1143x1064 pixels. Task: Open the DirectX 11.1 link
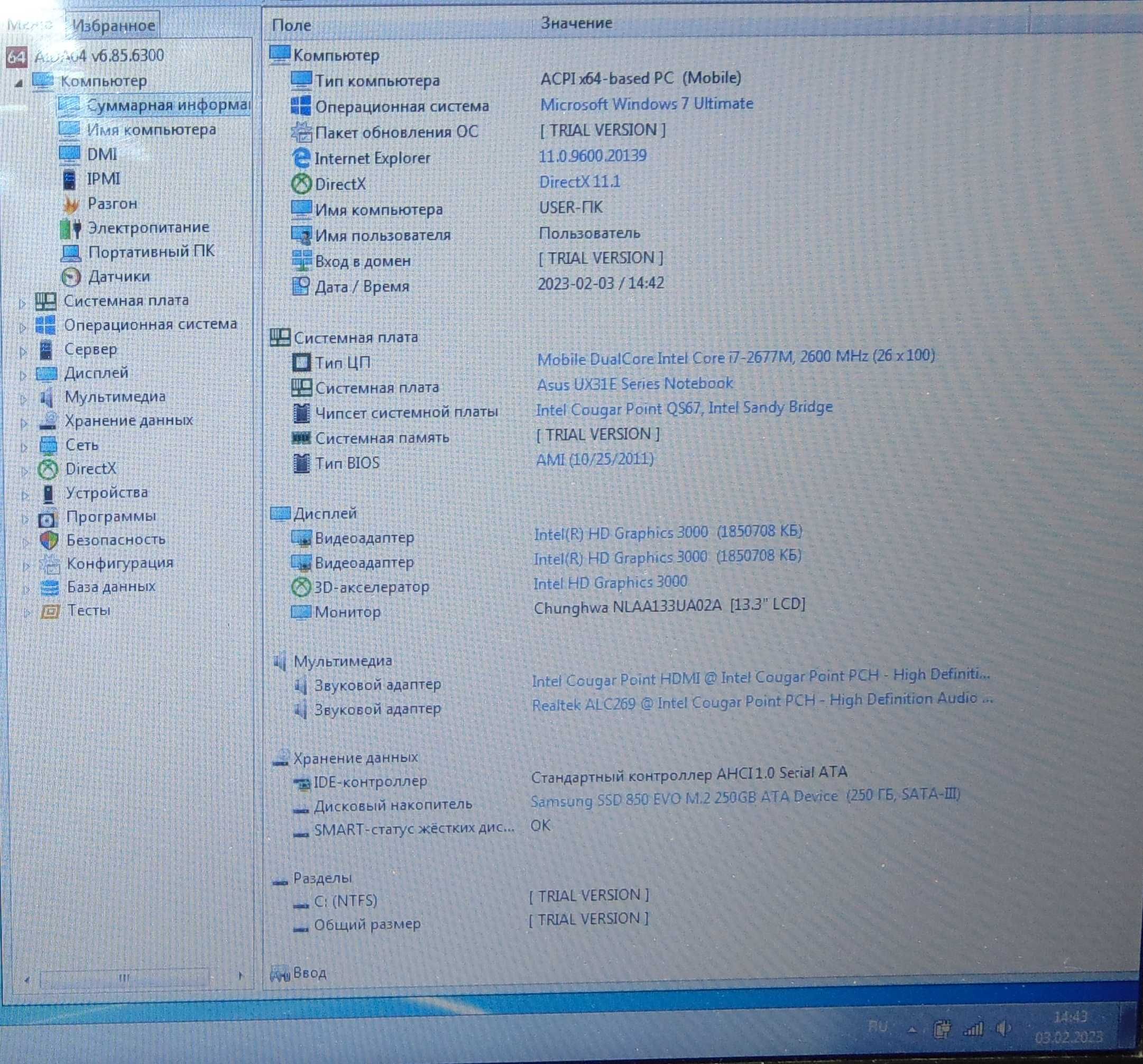pos(579,182)
